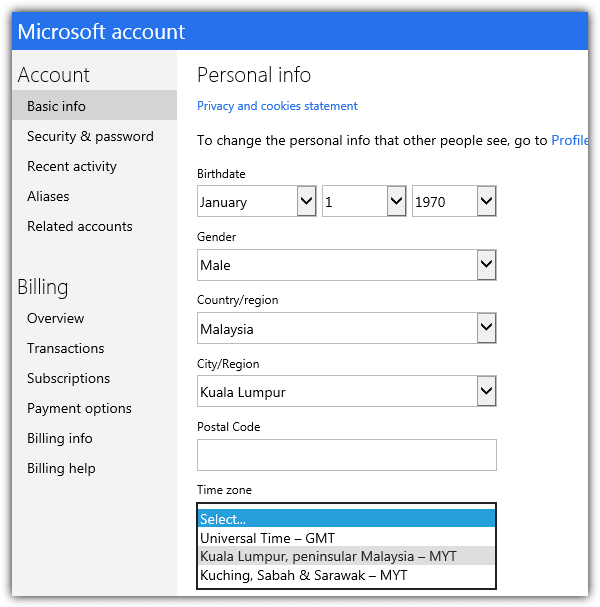Open the City/Region dropdown showing Kuala Lumpur
The image size is (600, 607).
(346, 391)
